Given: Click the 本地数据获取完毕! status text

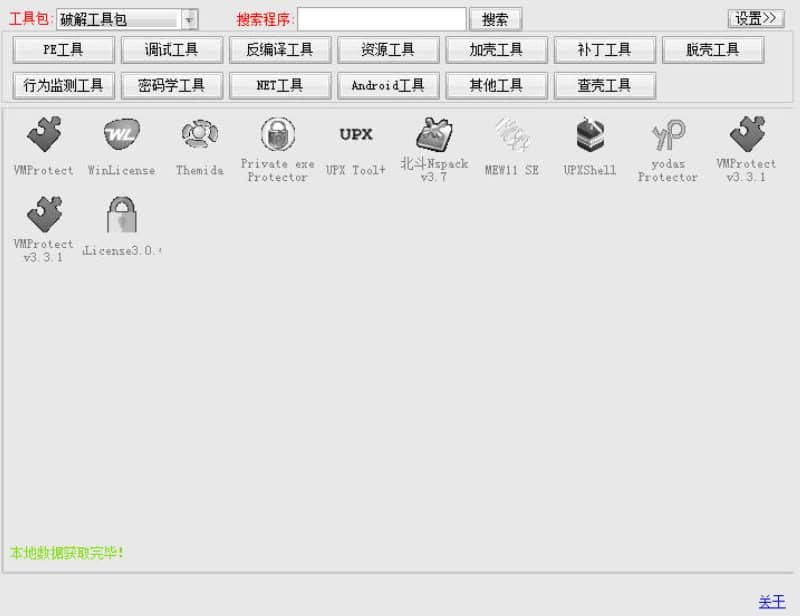Looking at the screenshot, I should tap(66, 552).
